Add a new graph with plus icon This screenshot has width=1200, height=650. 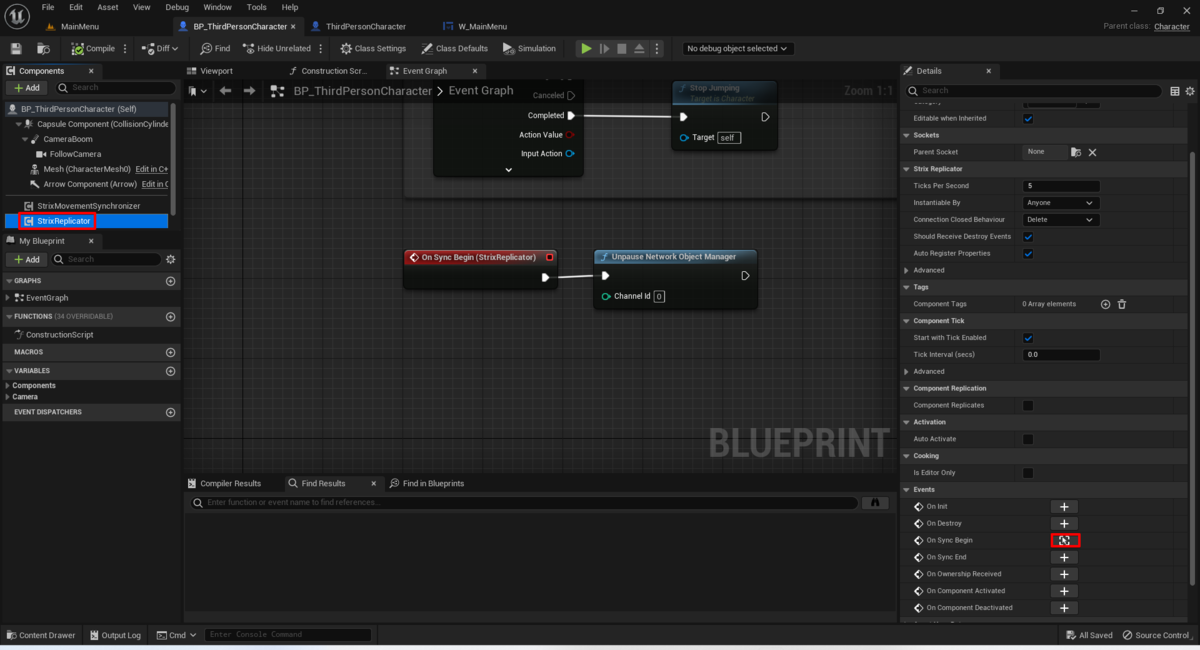tap(170, 281)
